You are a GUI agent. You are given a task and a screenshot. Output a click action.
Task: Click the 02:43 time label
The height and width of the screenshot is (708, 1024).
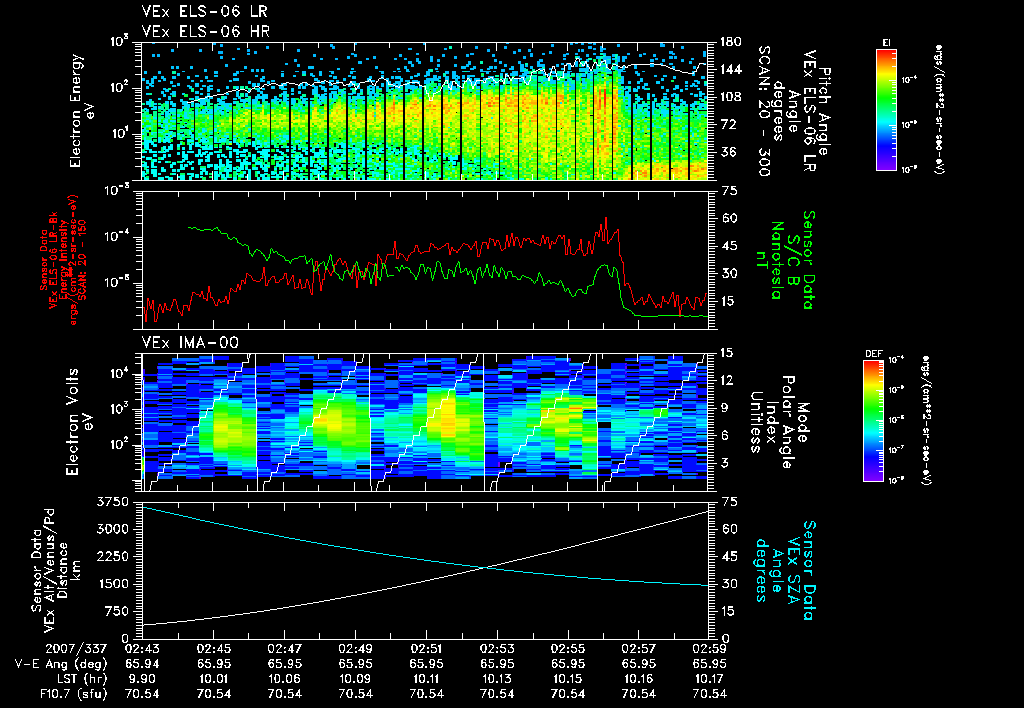click(142, 649)
